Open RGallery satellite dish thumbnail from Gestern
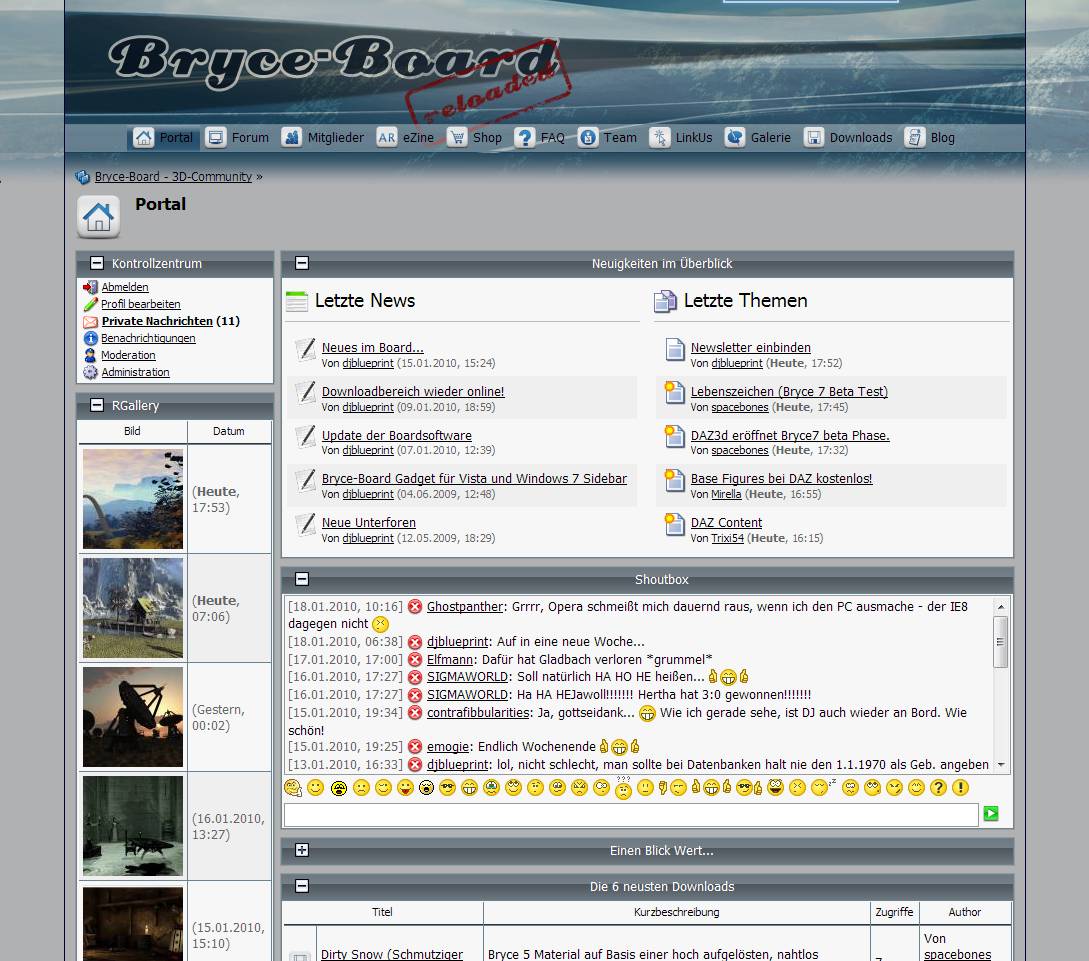Viewport: 1089px width, 961px height. click(x=133, y=717)
